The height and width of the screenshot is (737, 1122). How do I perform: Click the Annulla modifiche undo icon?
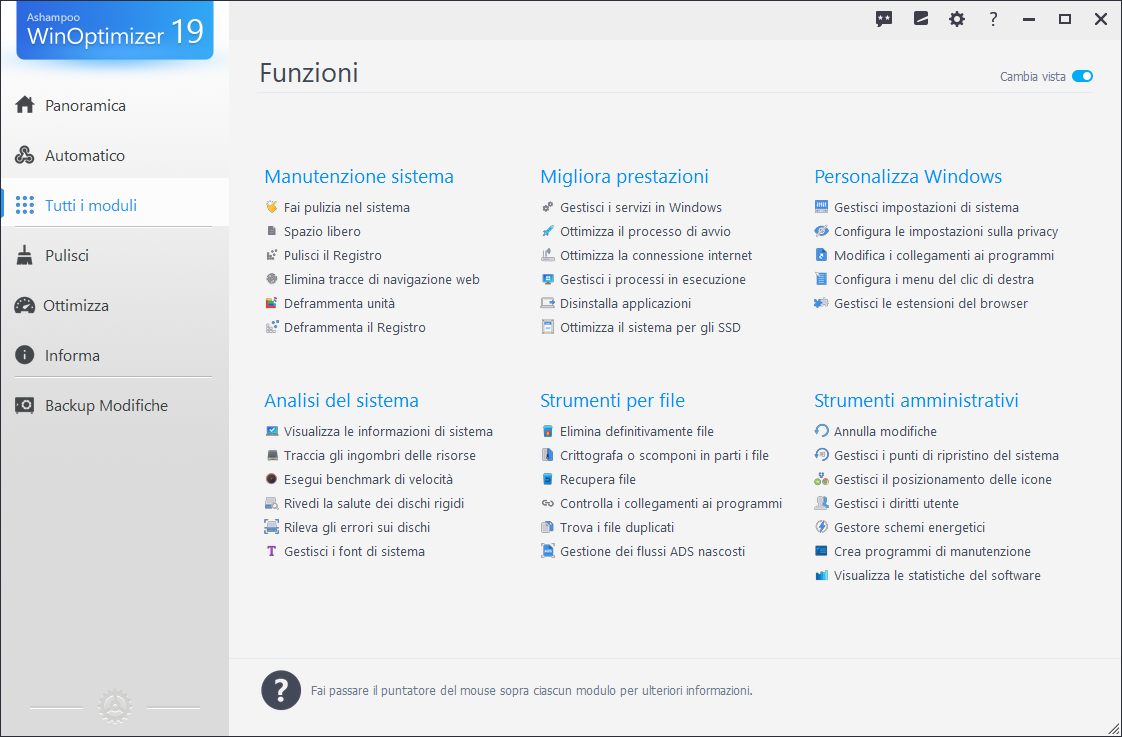tap(821, 431)
